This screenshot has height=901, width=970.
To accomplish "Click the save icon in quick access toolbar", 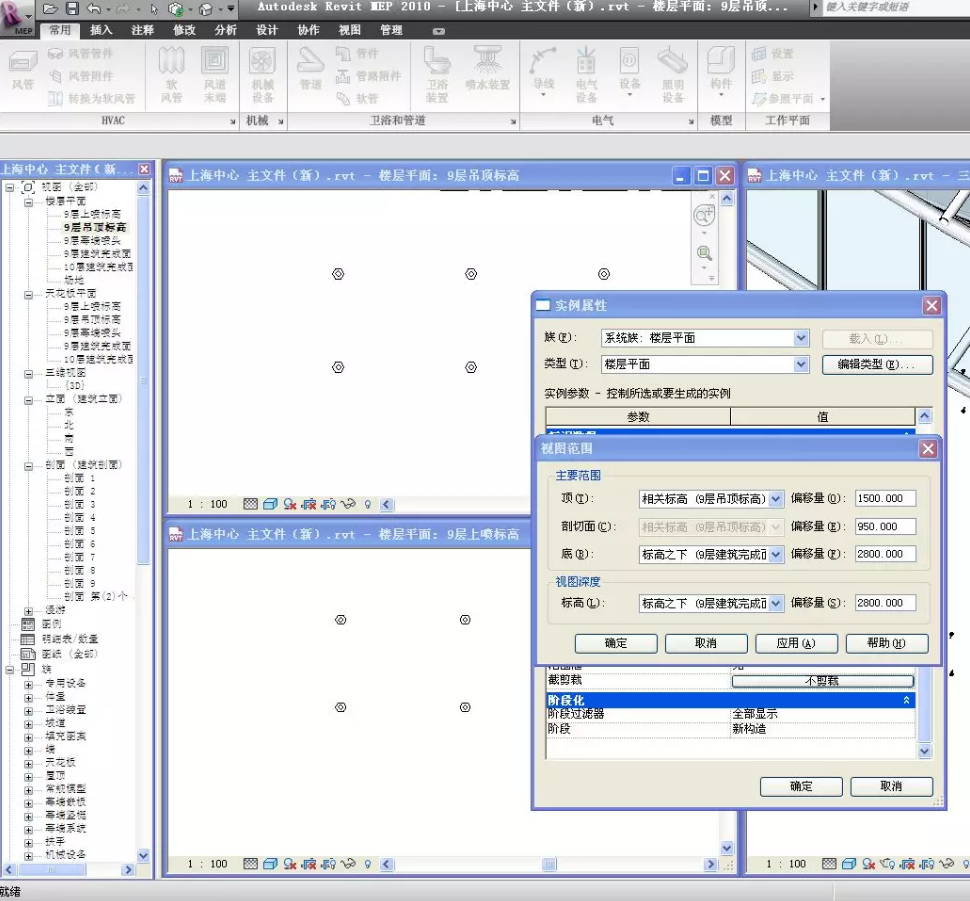I will tap(72, 9).
